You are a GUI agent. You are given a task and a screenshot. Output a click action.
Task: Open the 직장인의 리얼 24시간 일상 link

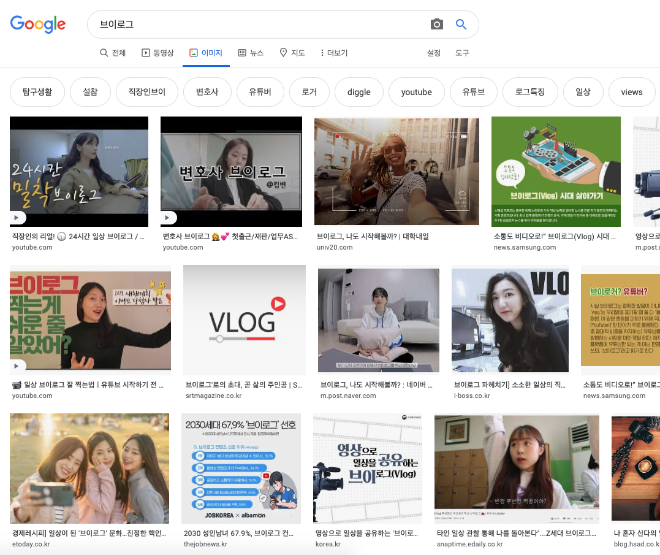click(78, 236)
